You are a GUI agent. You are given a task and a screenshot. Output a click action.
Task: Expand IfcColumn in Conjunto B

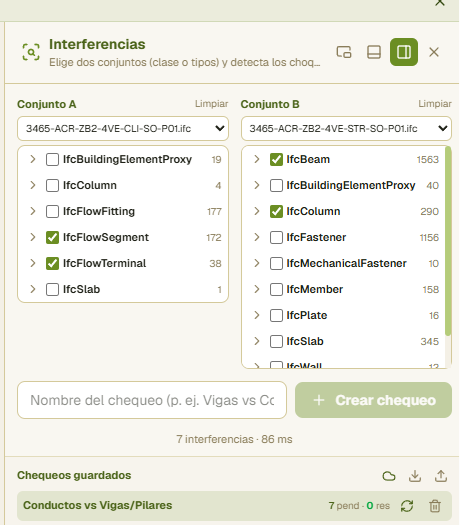(256, 211)
